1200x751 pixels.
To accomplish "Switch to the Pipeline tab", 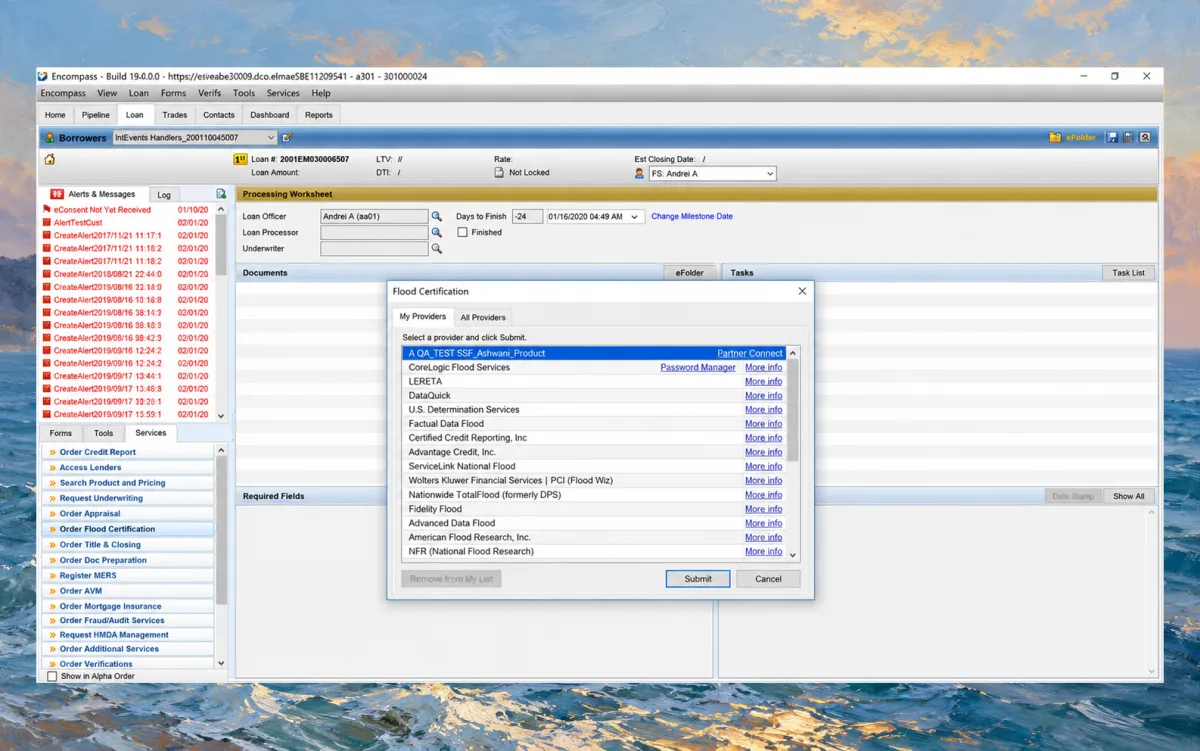I will (x=96, y=115).
